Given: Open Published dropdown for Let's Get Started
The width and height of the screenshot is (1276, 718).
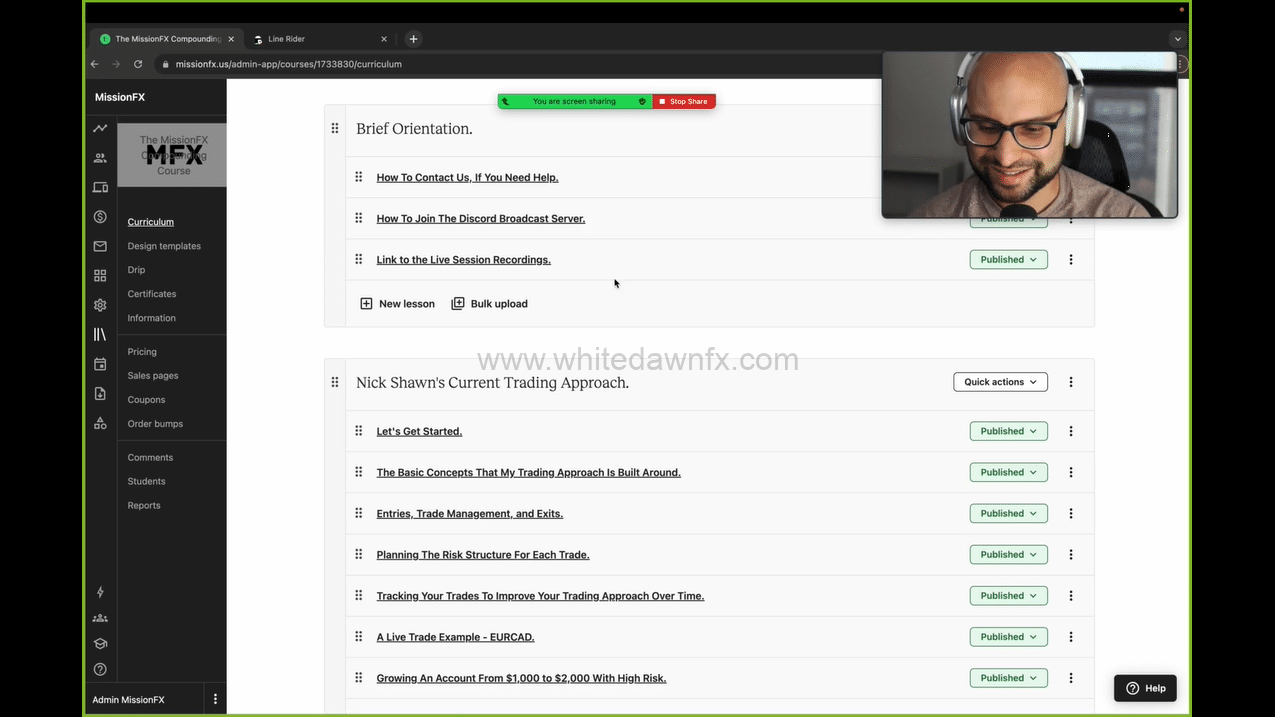Looking at the screenshot, I should 1008,431.
